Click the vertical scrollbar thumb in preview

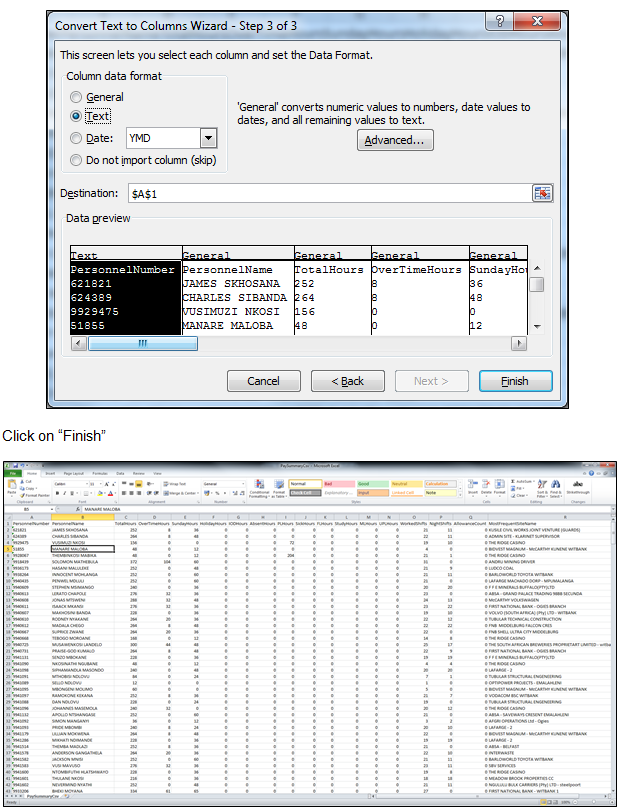(537, 284)
